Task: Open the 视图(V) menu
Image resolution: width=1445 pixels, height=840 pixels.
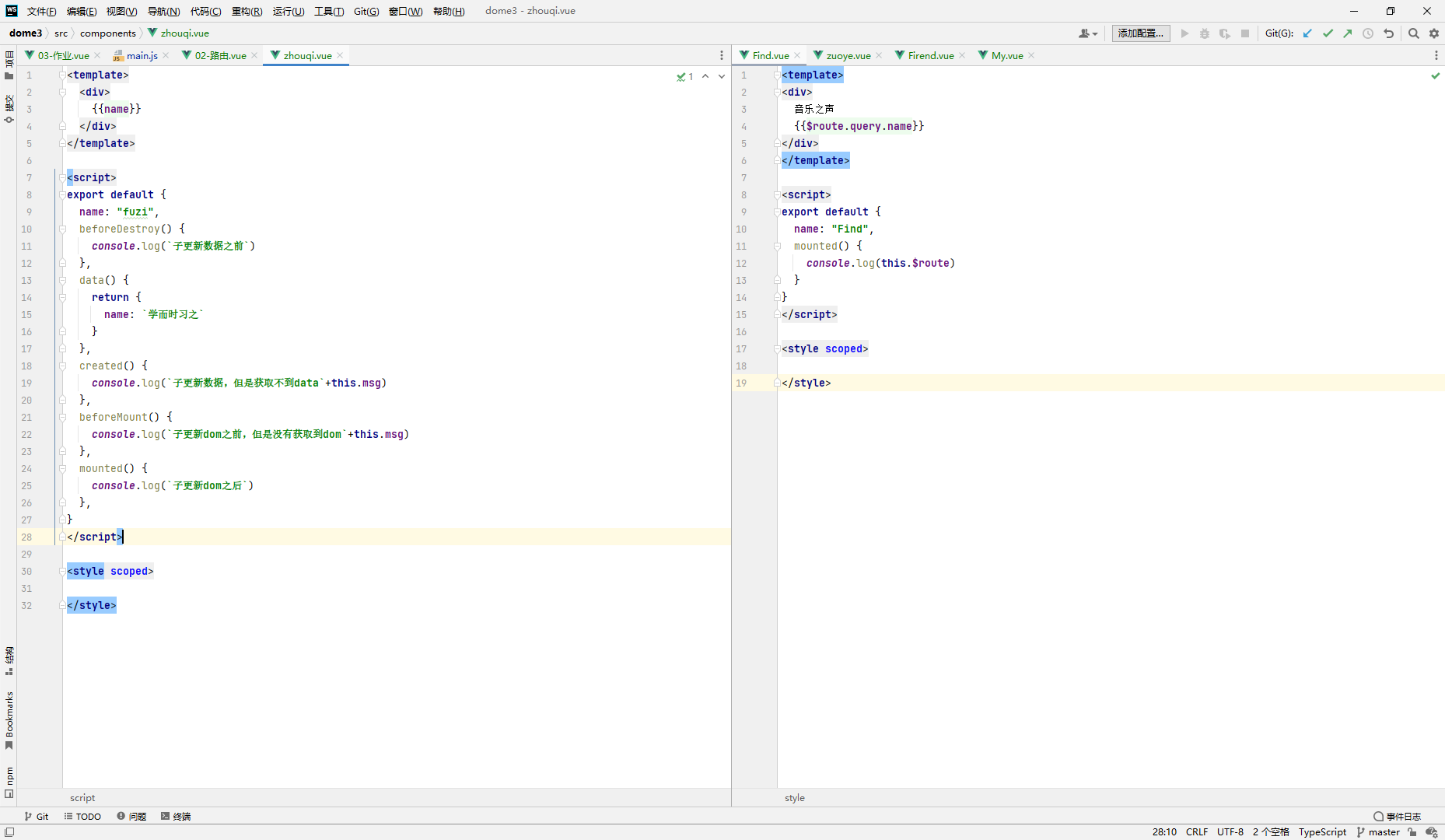Action: tap(121, 11)
